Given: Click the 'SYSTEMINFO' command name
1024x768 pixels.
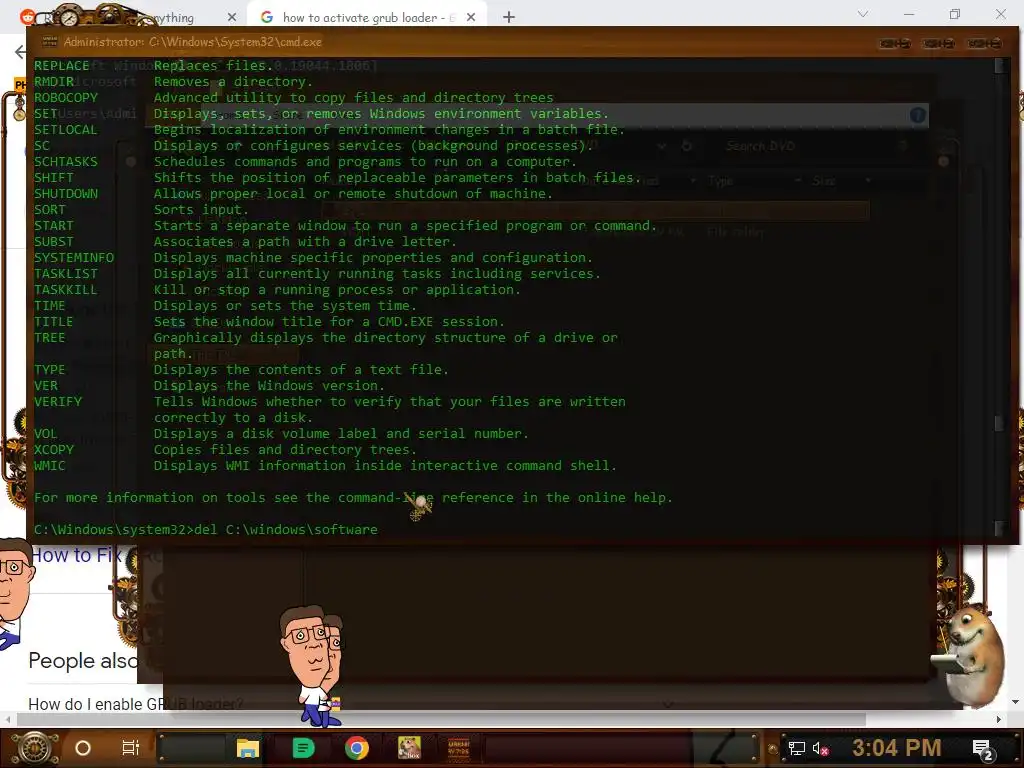Looking at the screenshot, I should (74, 258).
